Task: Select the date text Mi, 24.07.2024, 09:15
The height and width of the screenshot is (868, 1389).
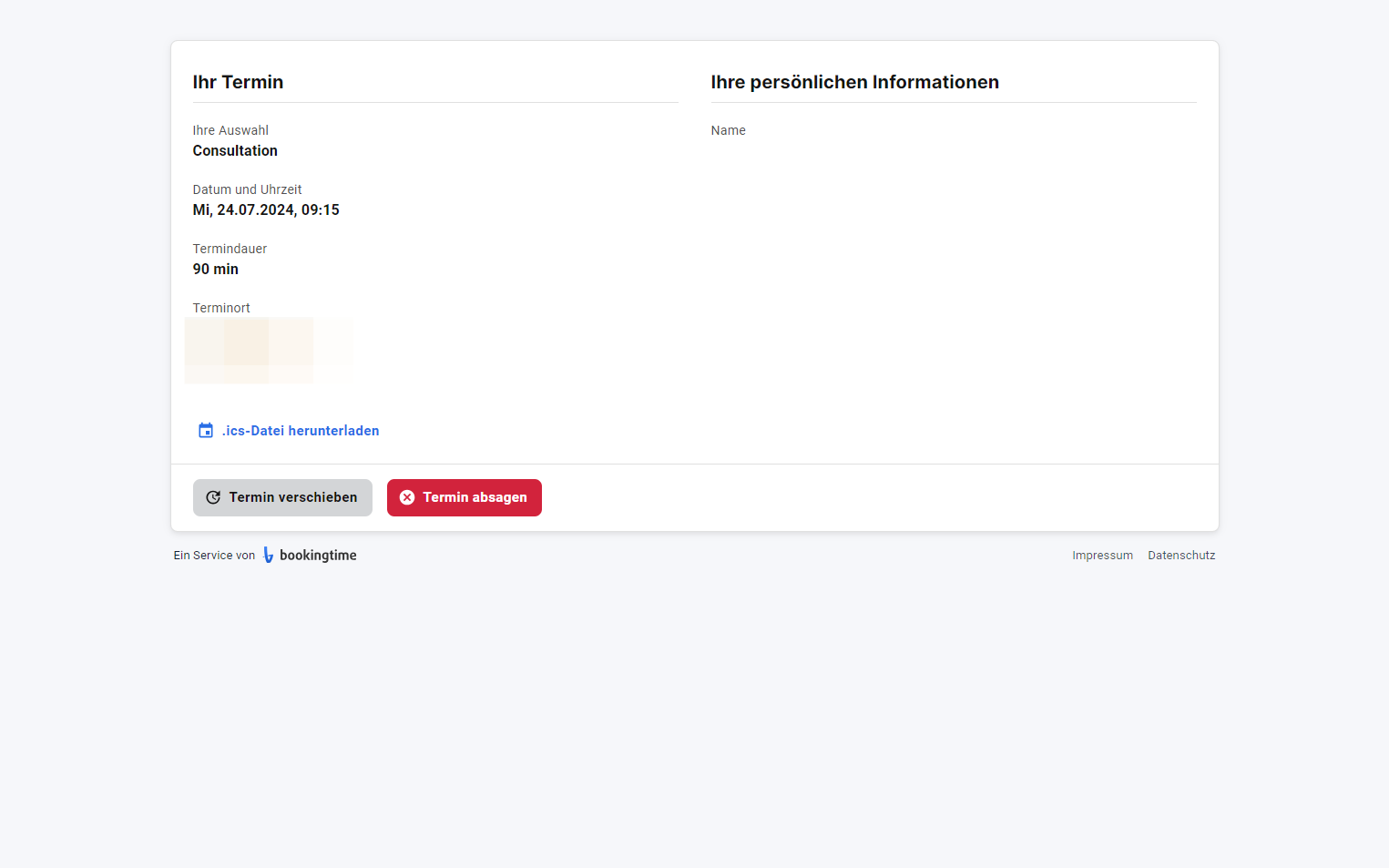Action: point(266,210)
